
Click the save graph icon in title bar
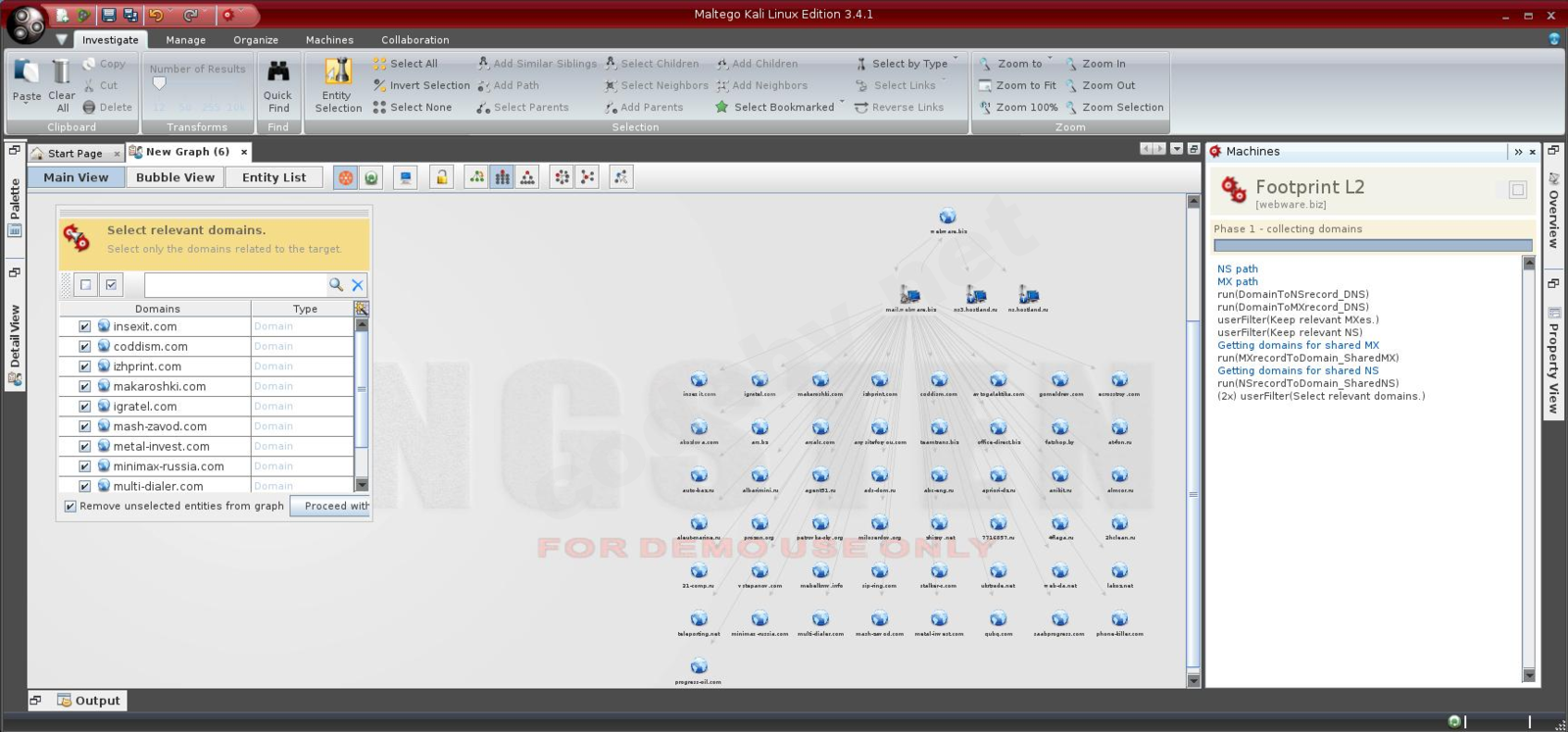click(109, 15)
